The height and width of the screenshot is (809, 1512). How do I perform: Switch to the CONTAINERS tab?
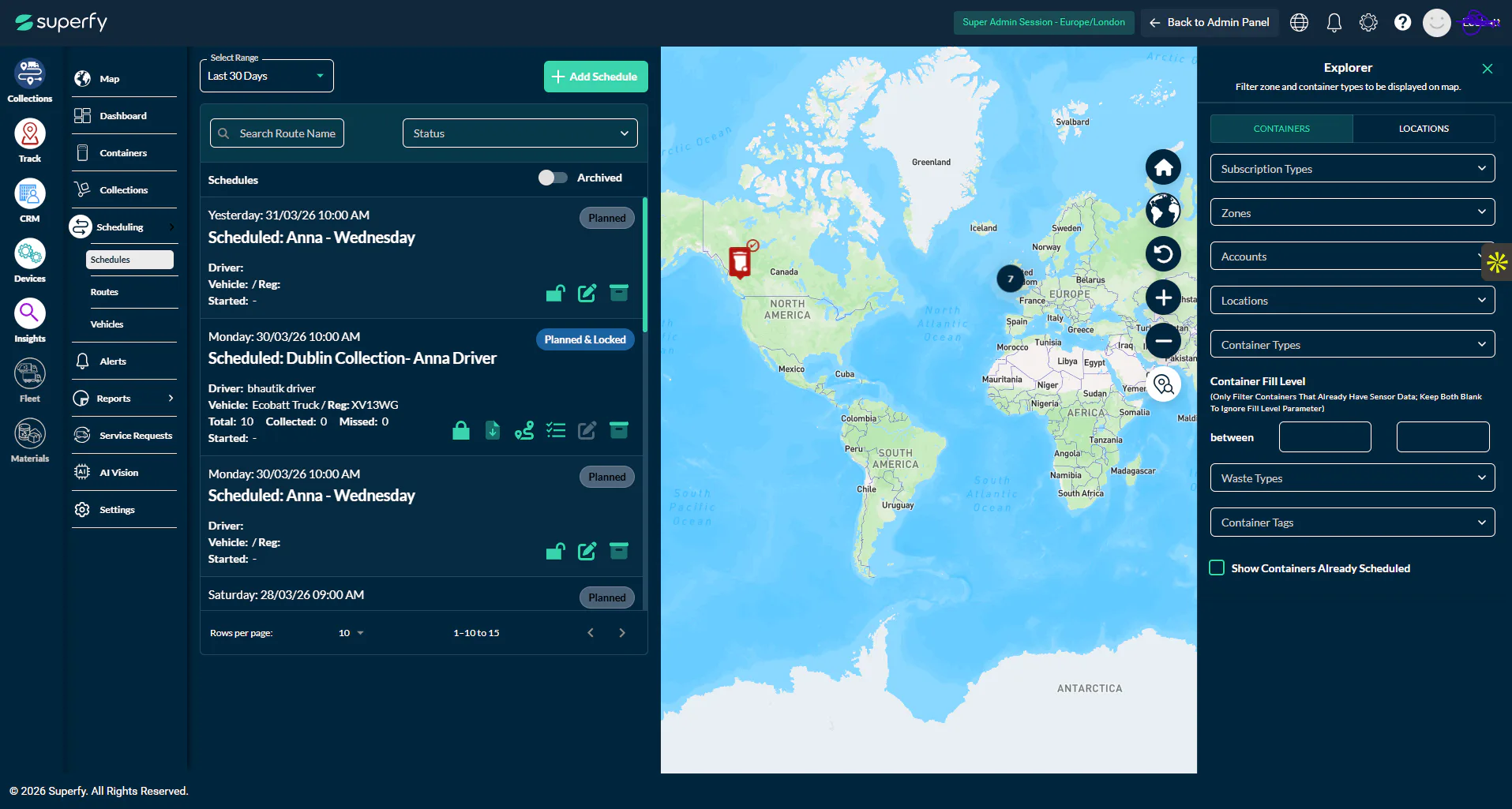(1281, 129)
